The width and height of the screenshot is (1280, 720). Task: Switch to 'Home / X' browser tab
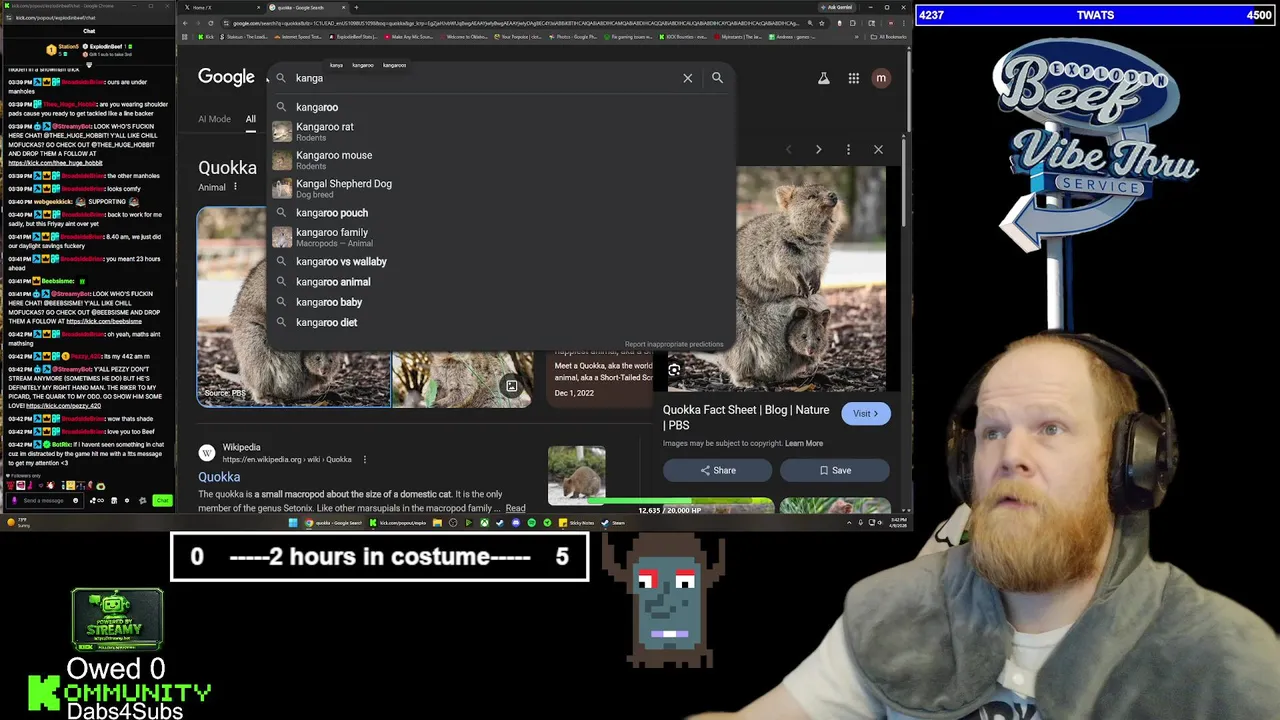(x=220, y=8)
